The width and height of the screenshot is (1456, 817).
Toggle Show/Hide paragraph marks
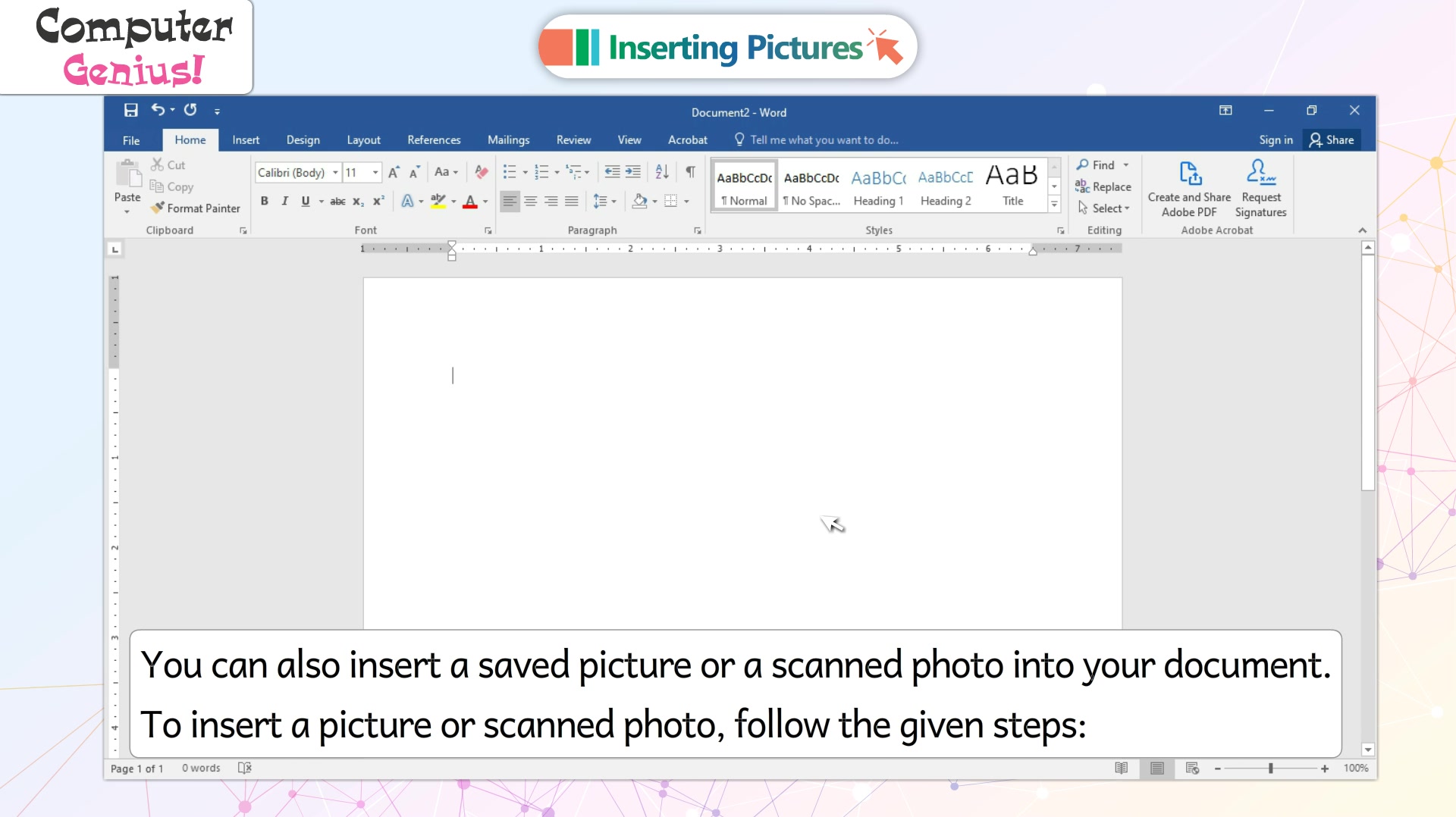coord(690,172)
